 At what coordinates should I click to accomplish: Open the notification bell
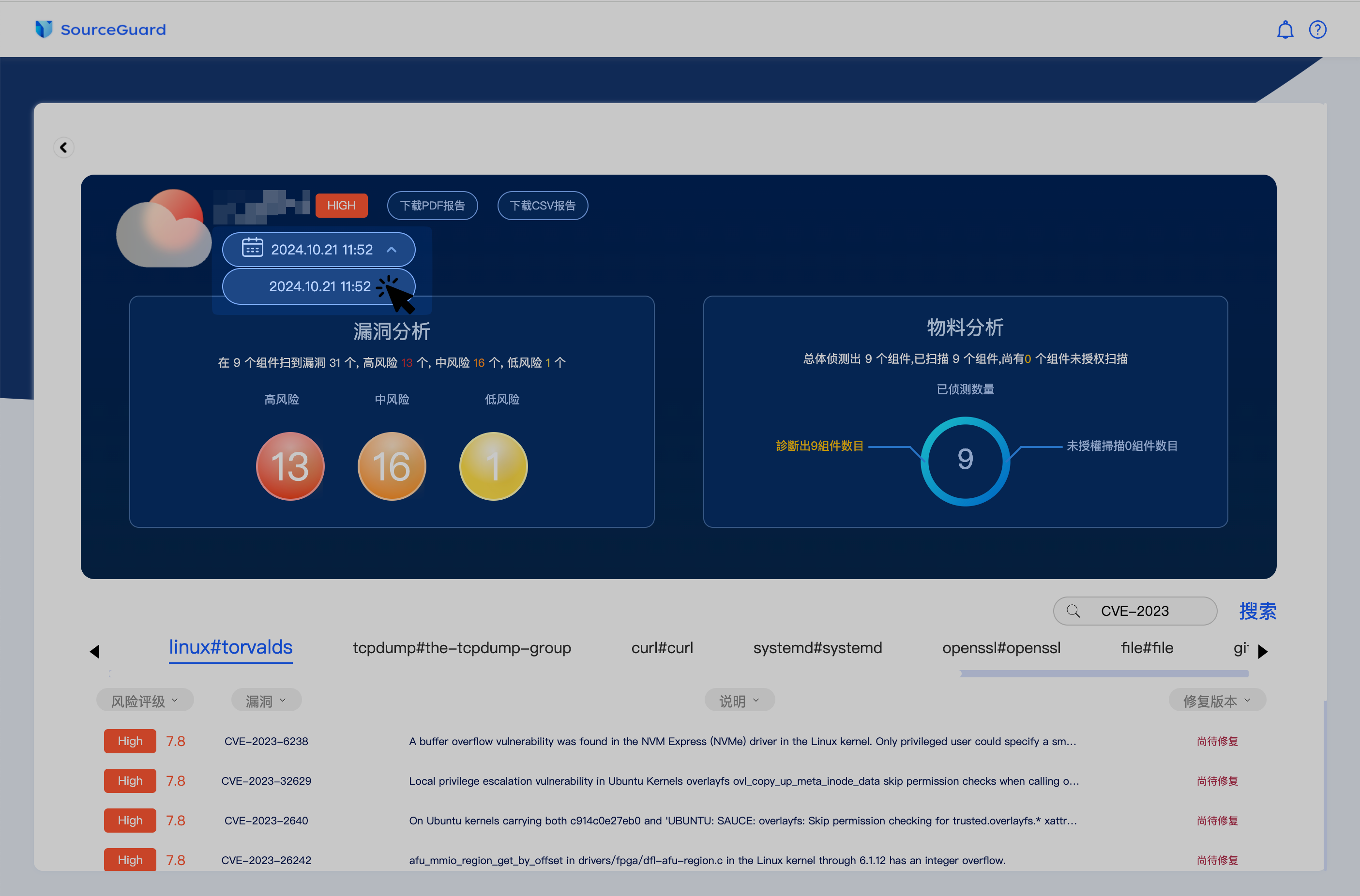1285,29
